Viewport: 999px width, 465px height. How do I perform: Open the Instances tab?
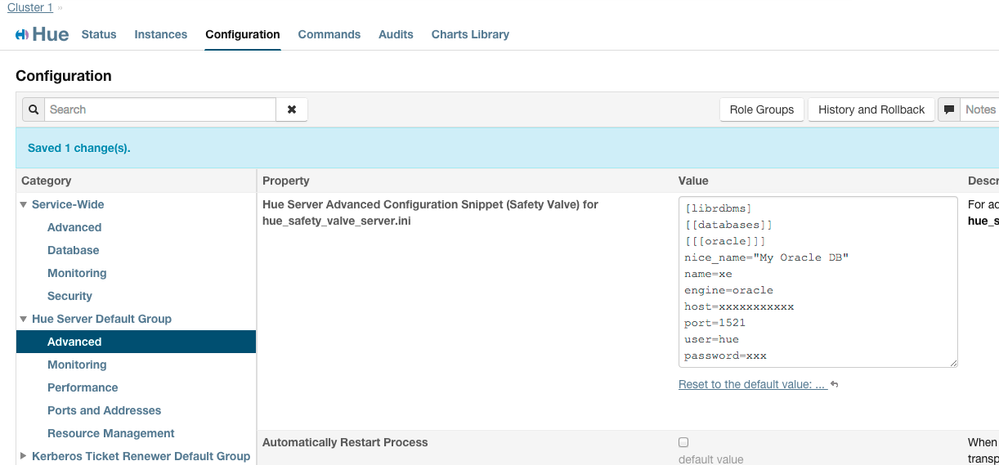161,34
